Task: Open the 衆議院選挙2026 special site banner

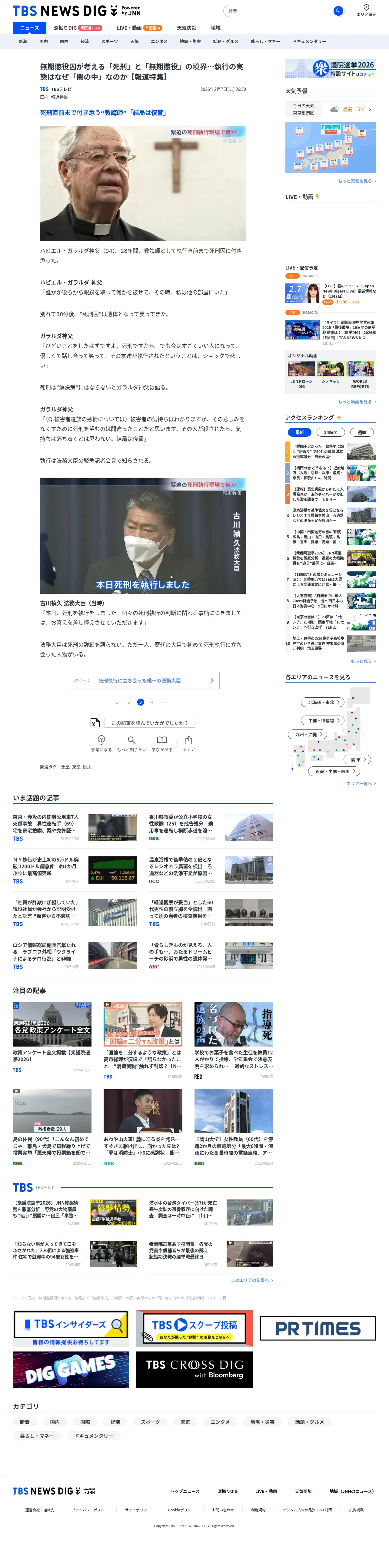Action: coord(331,69)
